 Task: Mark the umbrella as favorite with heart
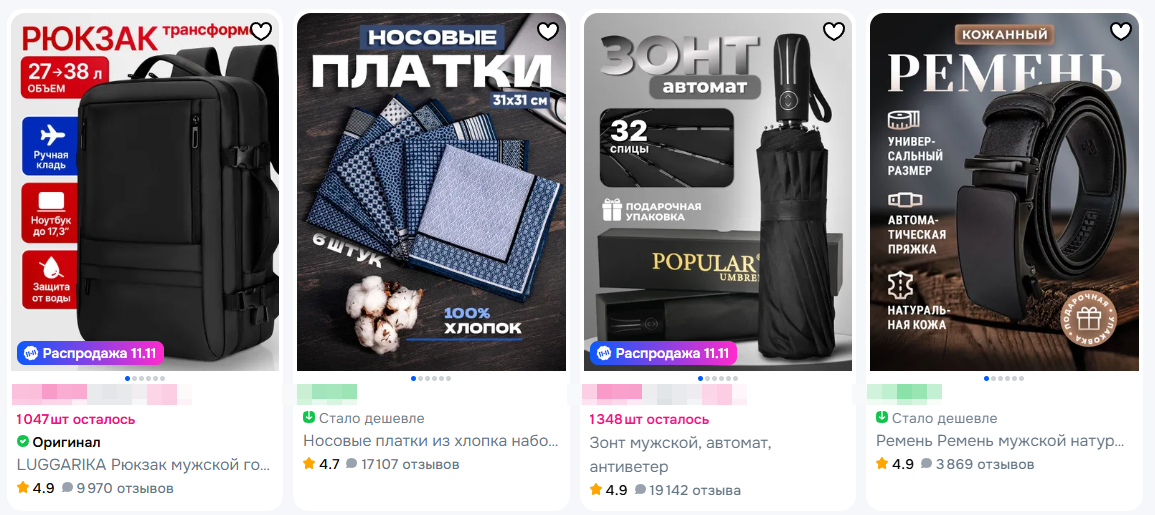click(833, 31)
